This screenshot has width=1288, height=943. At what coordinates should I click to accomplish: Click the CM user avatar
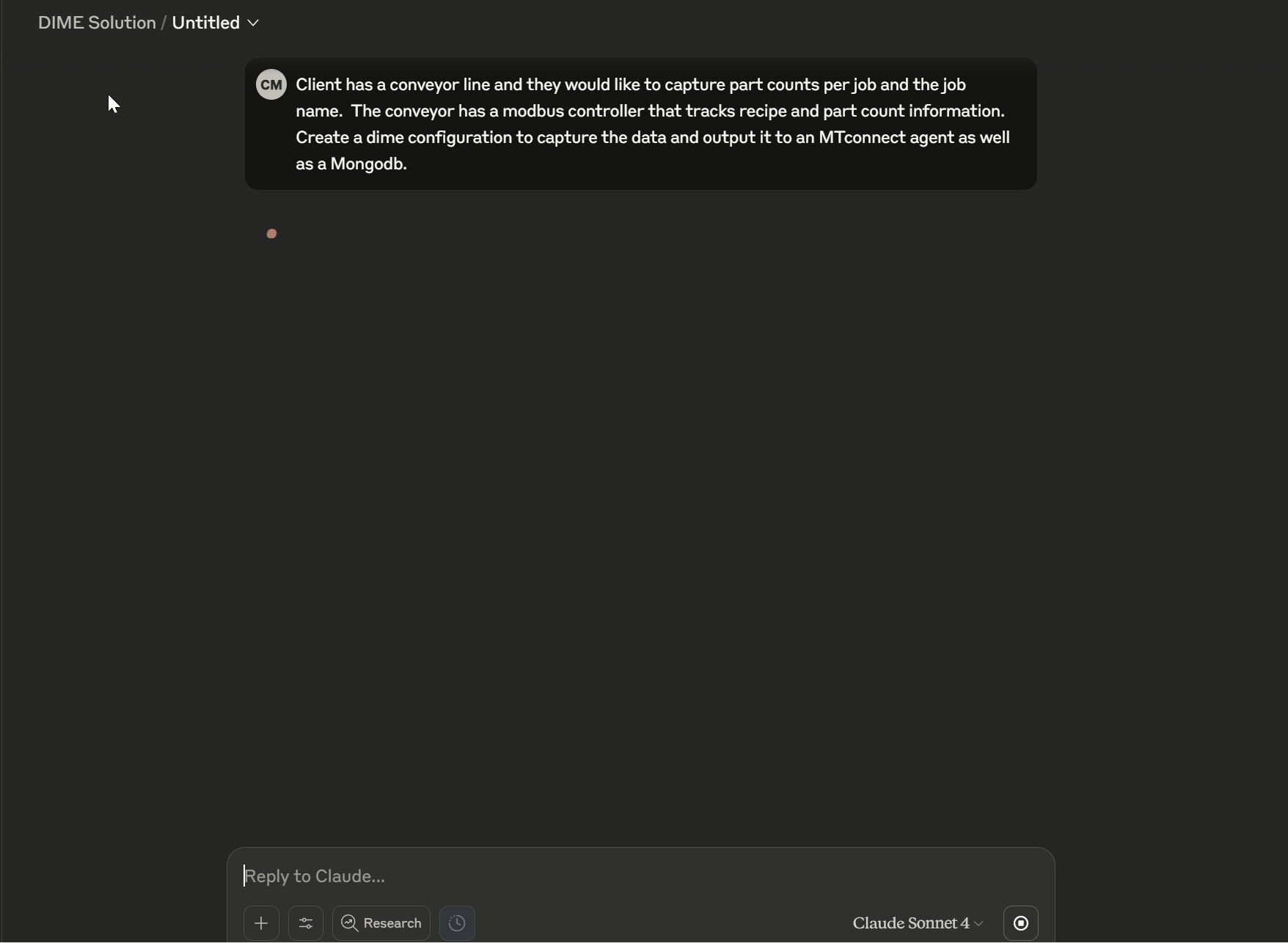pyautogui.click(x=271, y=85)
